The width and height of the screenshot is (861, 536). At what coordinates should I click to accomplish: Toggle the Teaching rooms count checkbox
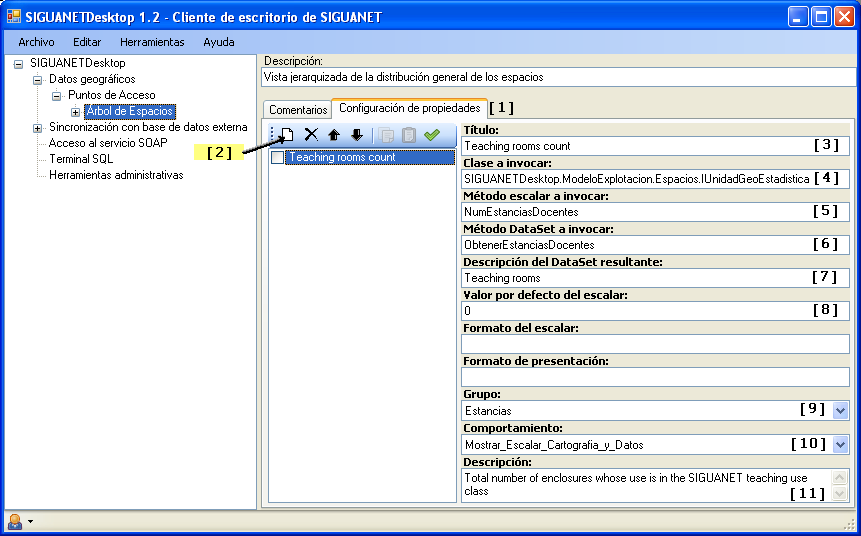(278, 158)
